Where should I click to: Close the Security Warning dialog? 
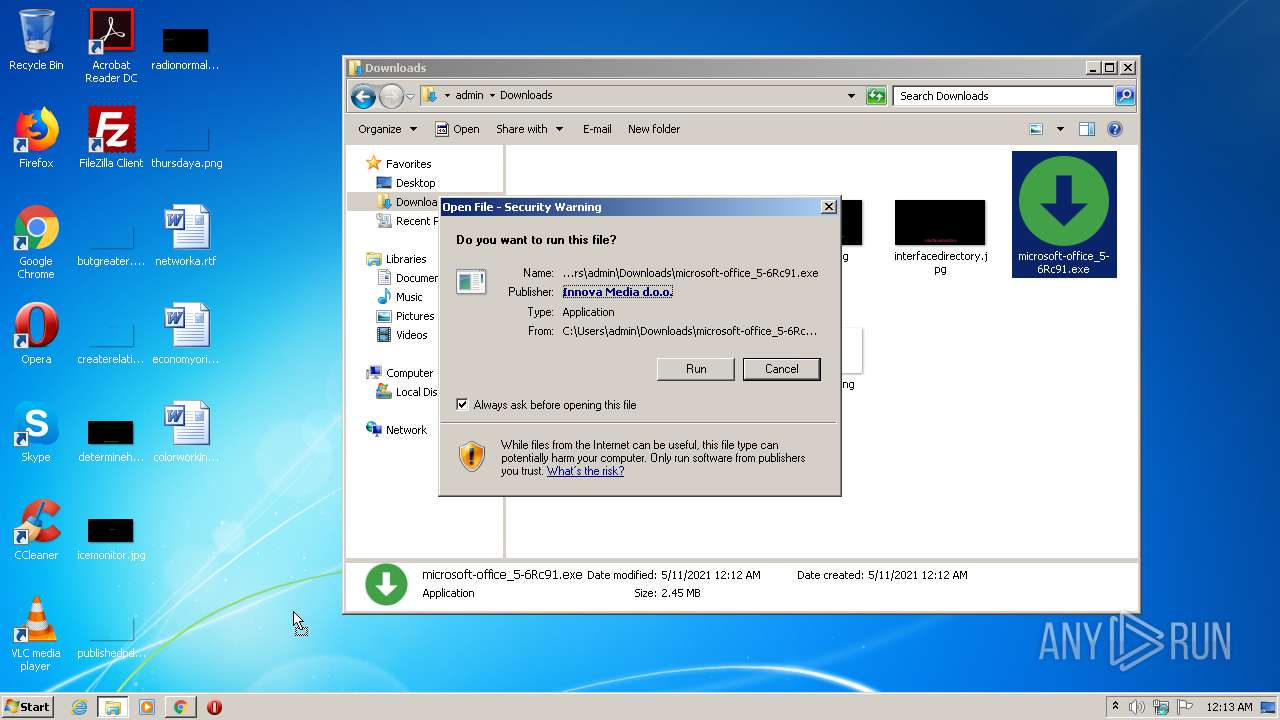pos(828,207)
